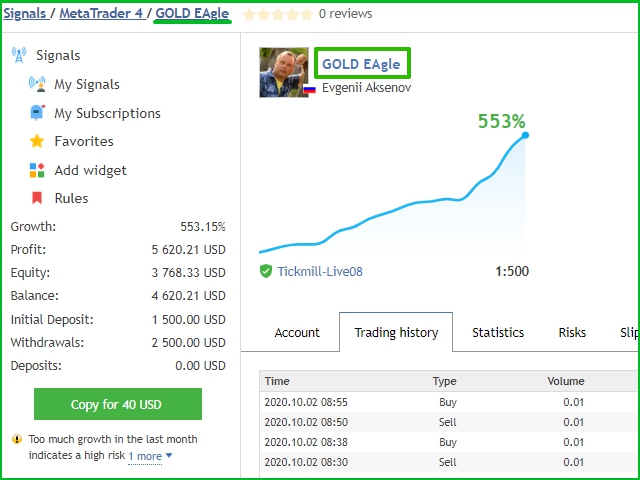Click trade row 2020.10.02 08:38

[449, 442]
